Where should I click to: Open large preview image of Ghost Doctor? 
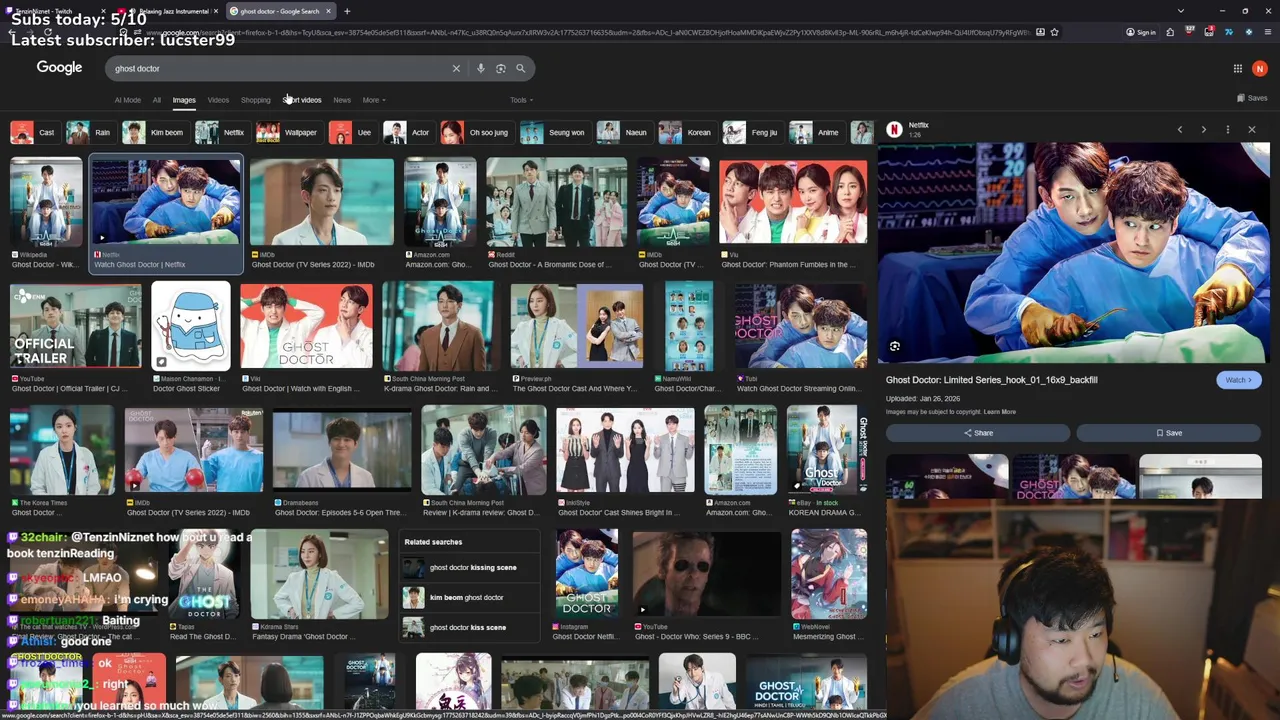coord(1073,253)
